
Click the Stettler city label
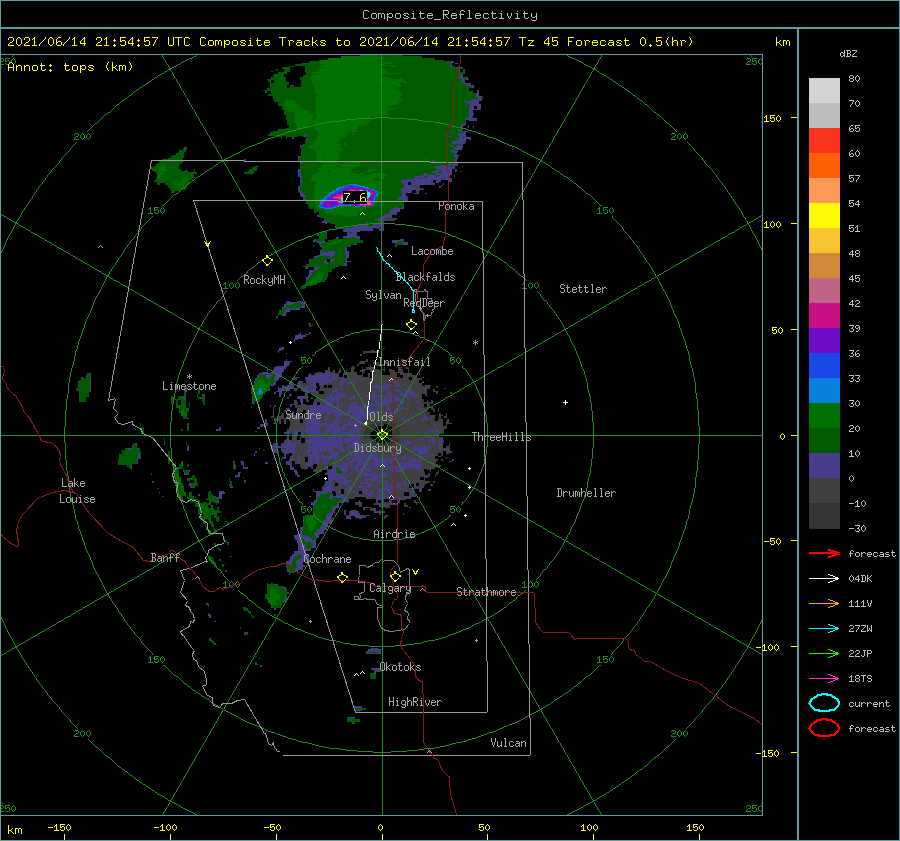(583, 289)
